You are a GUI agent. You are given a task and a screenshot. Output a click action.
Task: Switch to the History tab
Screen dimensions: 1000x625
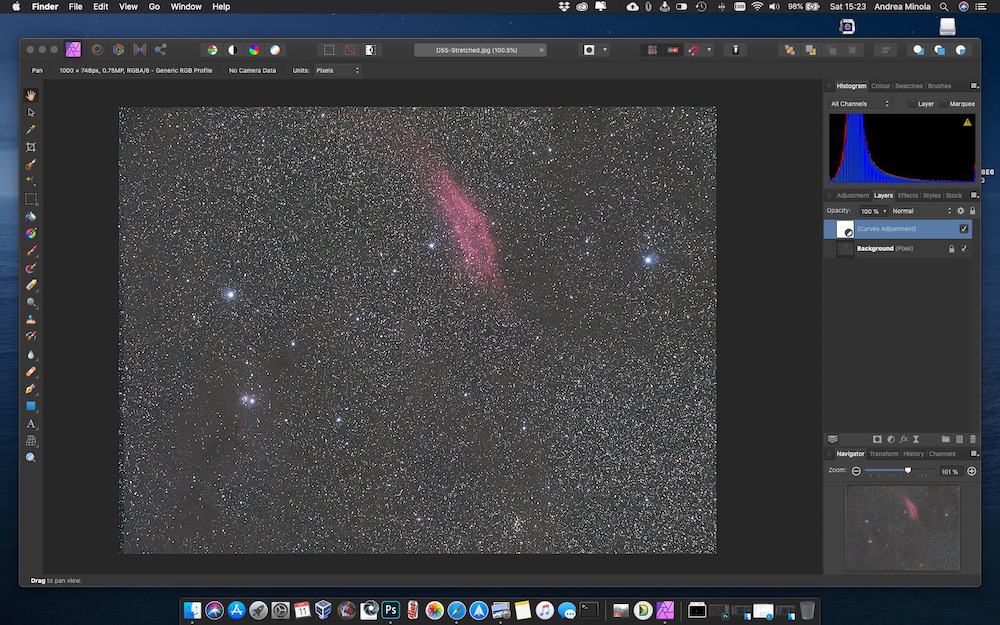[913, 453]
